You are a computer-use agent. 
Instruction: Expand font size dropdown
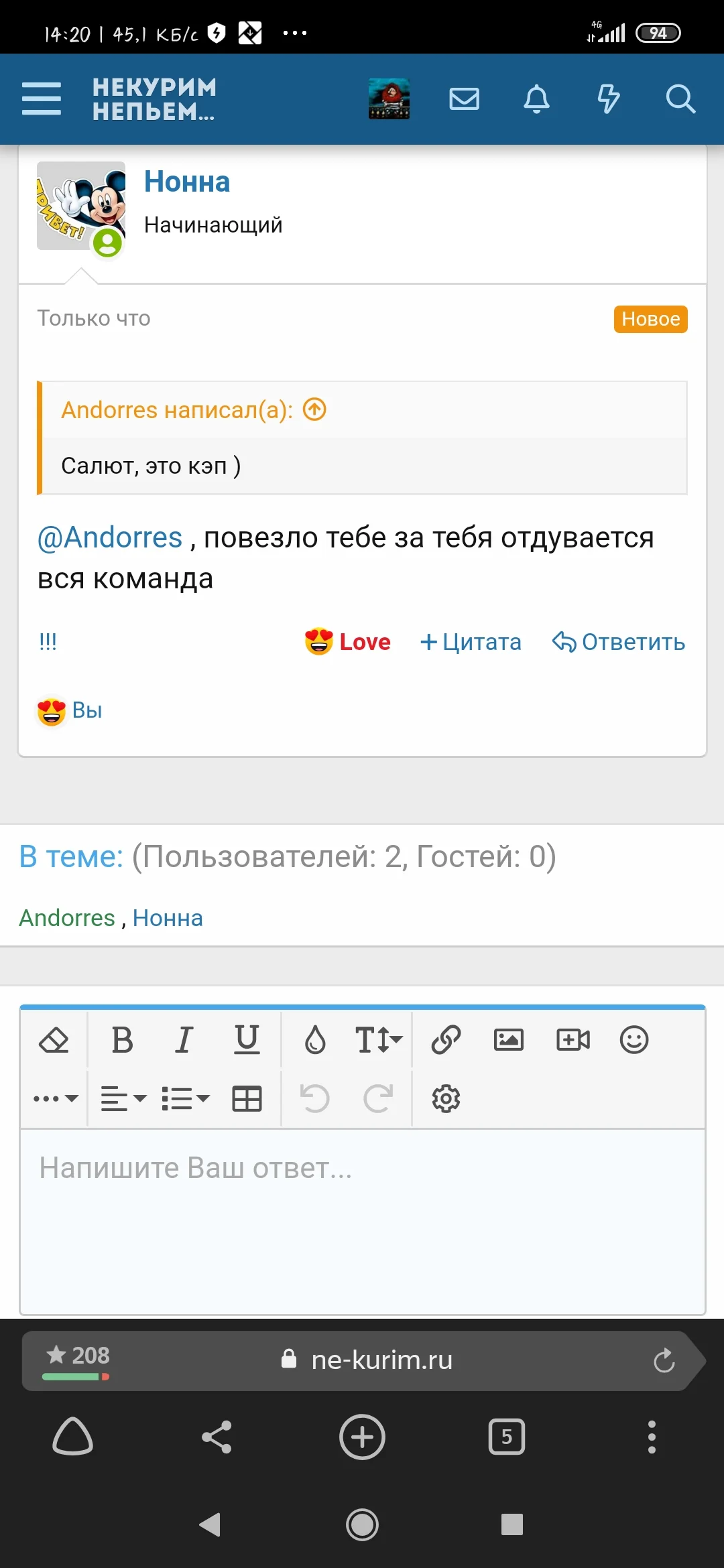click(x=378, y=1040)
